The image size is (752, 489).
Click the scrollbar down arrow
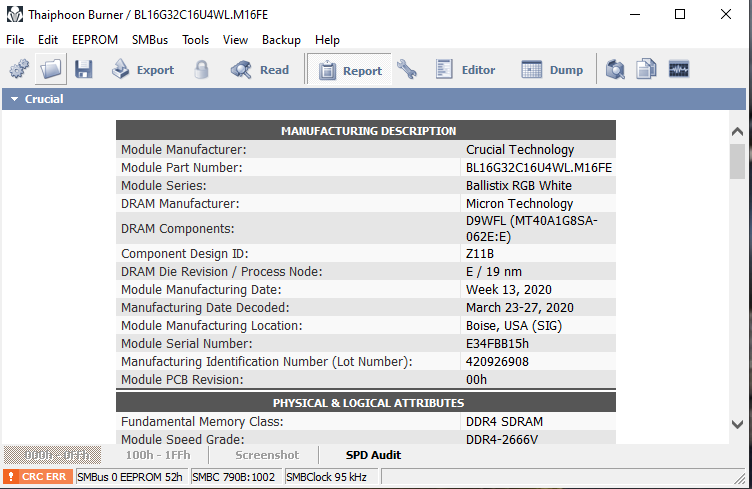pyautogui.click(x=737, y=424)
